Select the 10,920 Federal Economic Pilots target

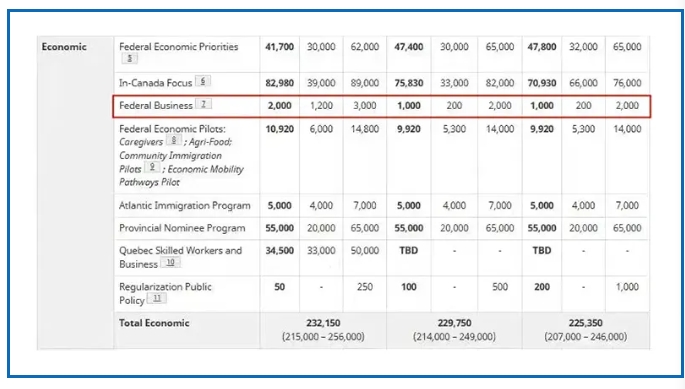point(280,129)
